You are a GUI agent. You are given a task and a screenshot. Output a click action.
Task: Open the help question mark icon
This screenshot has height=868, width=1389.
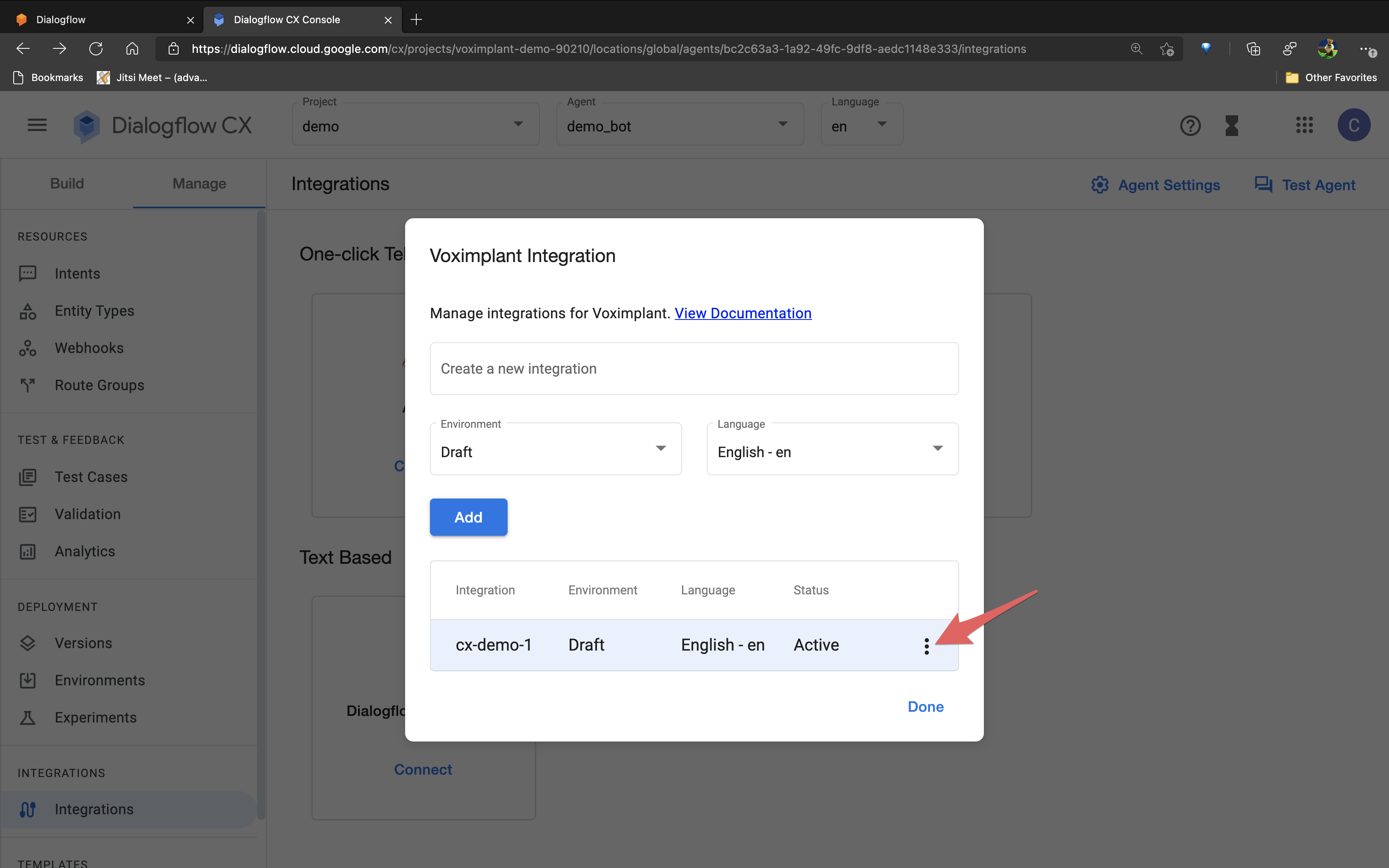[1191, 125]
